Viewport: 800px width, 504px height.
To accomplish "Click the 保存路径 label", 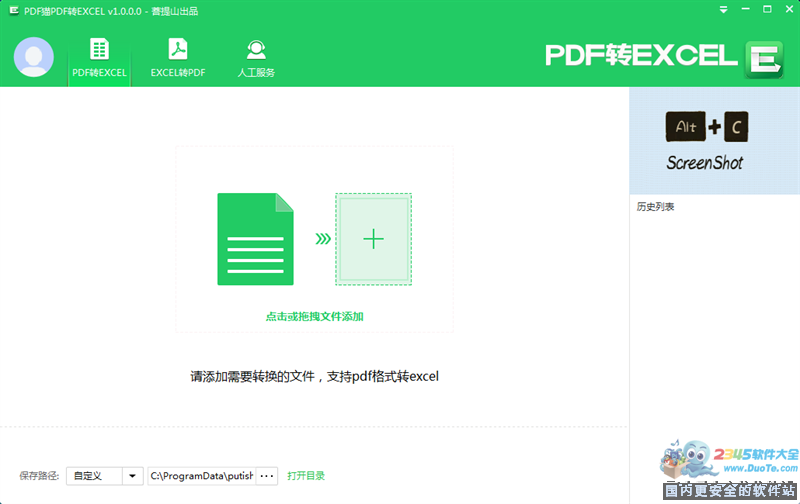I will click(x=39, y=476).
